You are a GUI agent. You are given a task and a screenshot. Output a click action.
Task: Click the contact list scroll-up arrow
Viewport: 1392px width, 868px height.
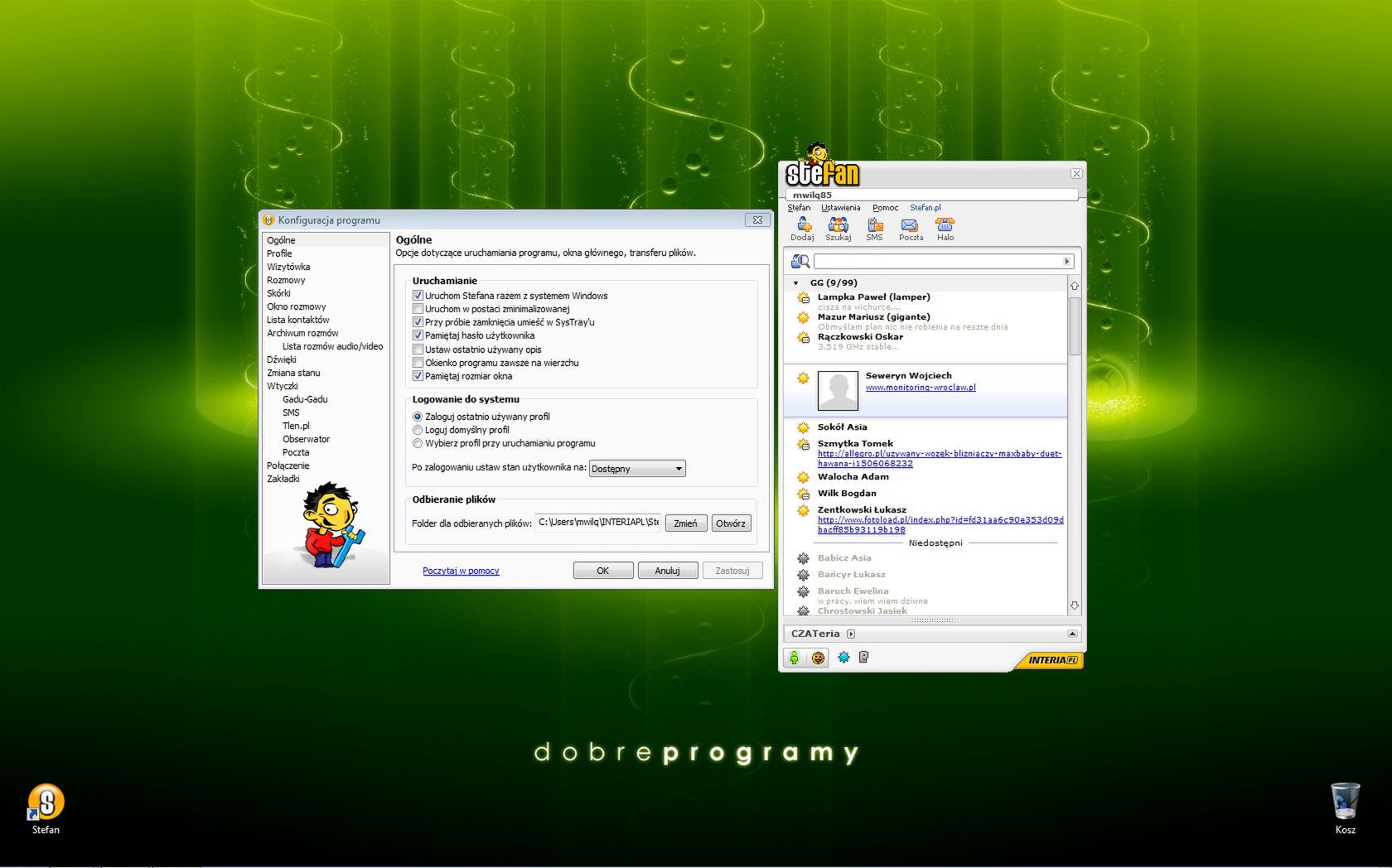1075,286
